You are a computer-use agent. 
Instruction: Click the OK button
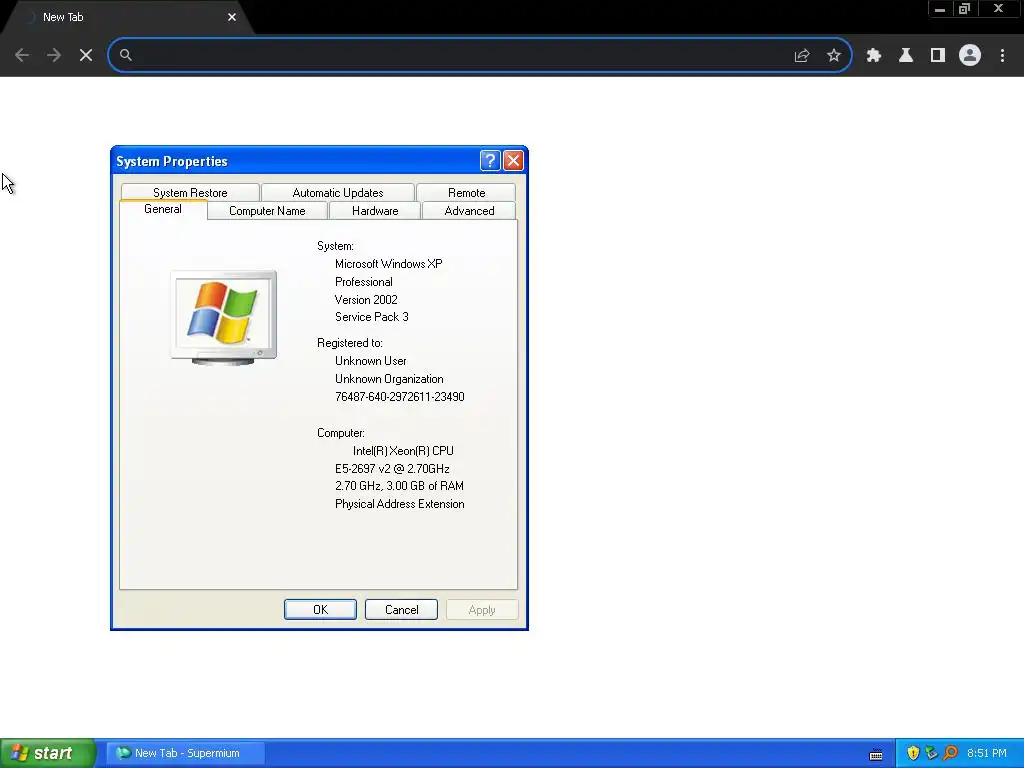[320, 609]
